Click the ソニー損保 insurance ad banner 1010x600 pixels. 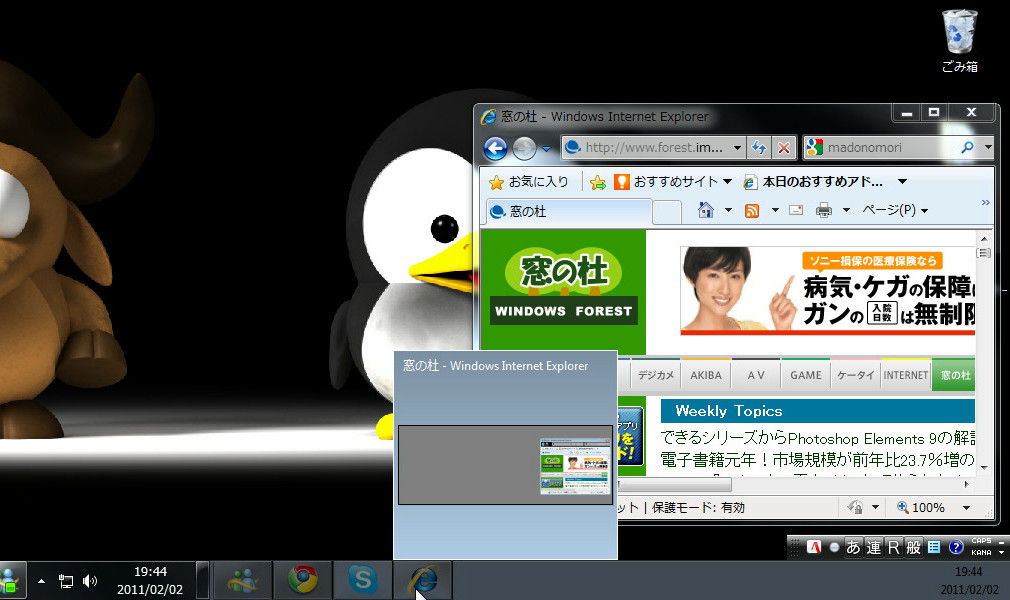[828, 290]
